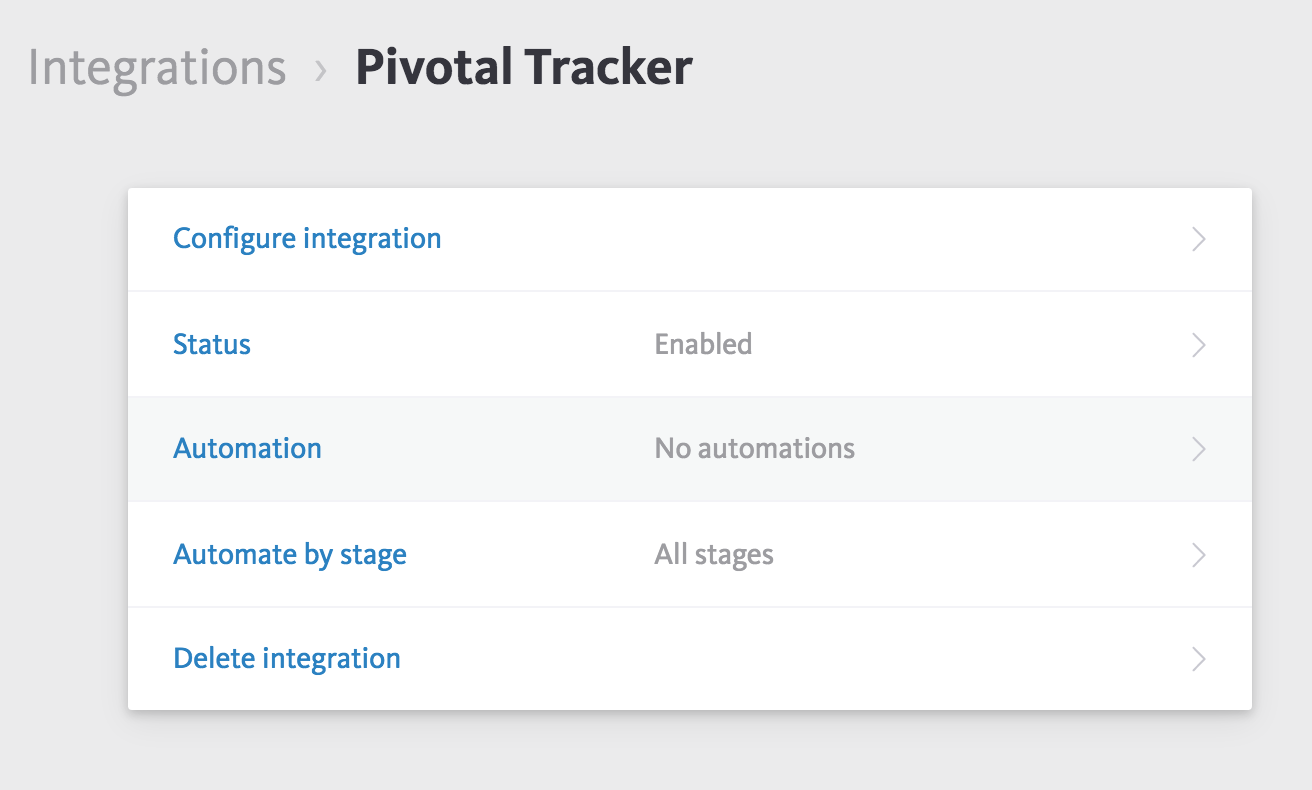Screen dimensions: 1312x790
Task: Open the Automate by stage label
Action: (x=290, y=554)
